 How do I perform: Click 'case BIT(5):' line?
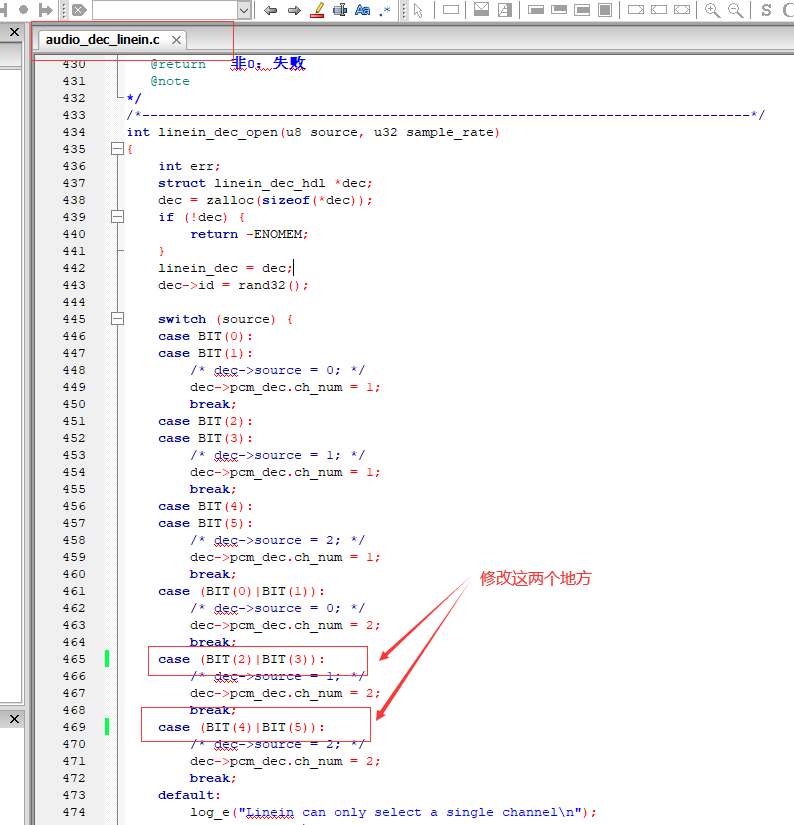pos(205,524)
